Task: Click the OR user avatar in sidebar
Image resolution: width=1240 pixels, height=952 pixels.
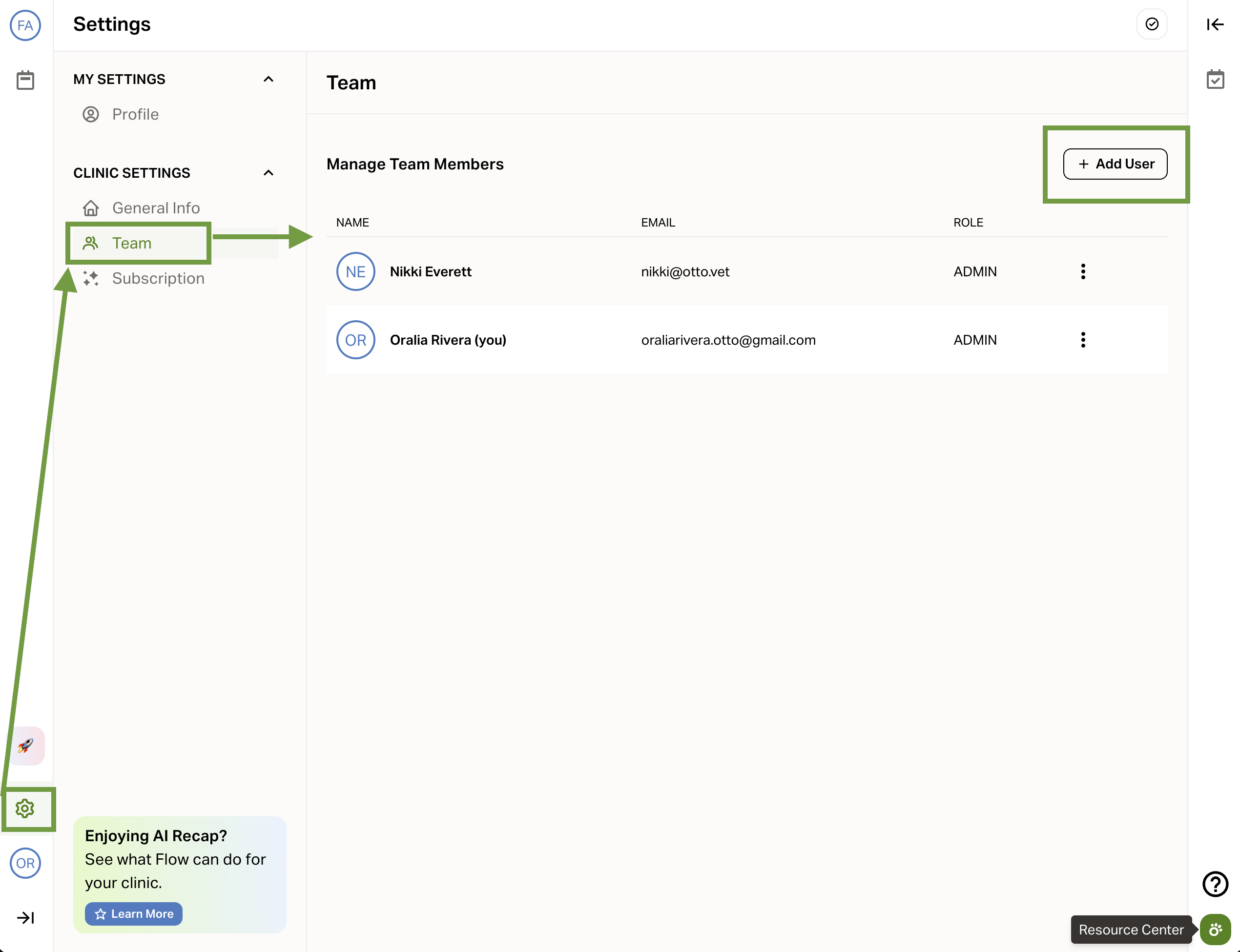Action: click(x=25, y=863)
